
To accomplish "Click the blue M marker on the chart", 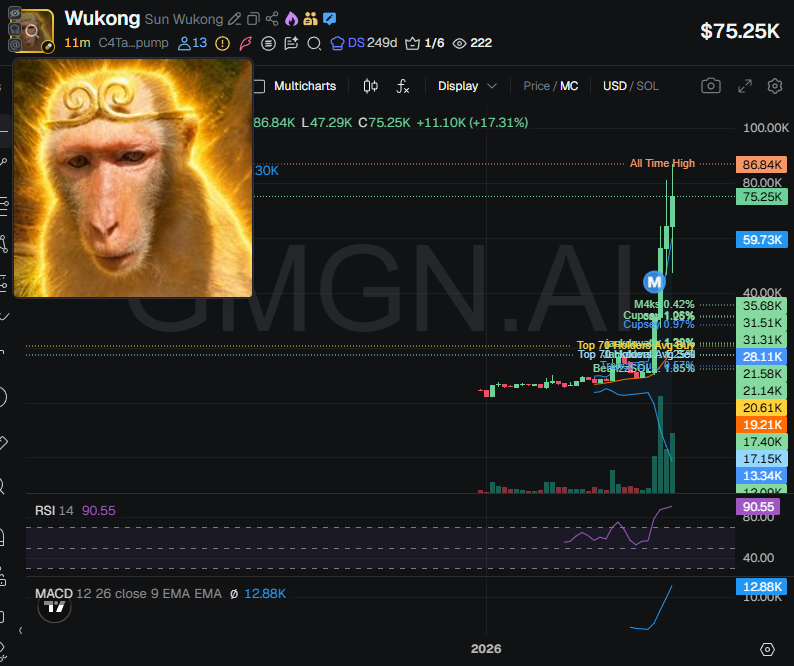I will tap(654, 282).
